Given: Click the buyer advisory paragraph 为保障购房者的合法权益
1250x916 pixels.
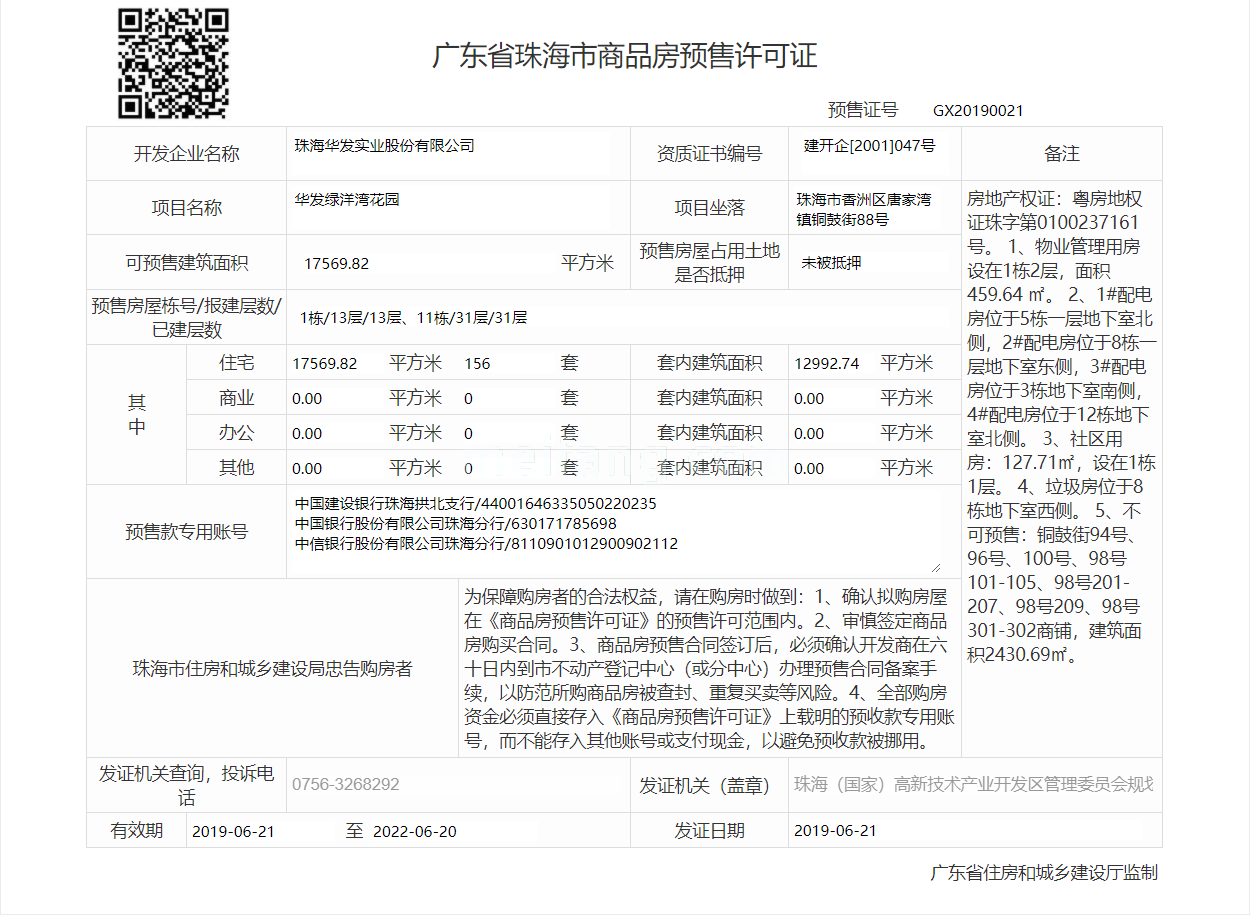Looking at the screenshot, I should [709, 668].
